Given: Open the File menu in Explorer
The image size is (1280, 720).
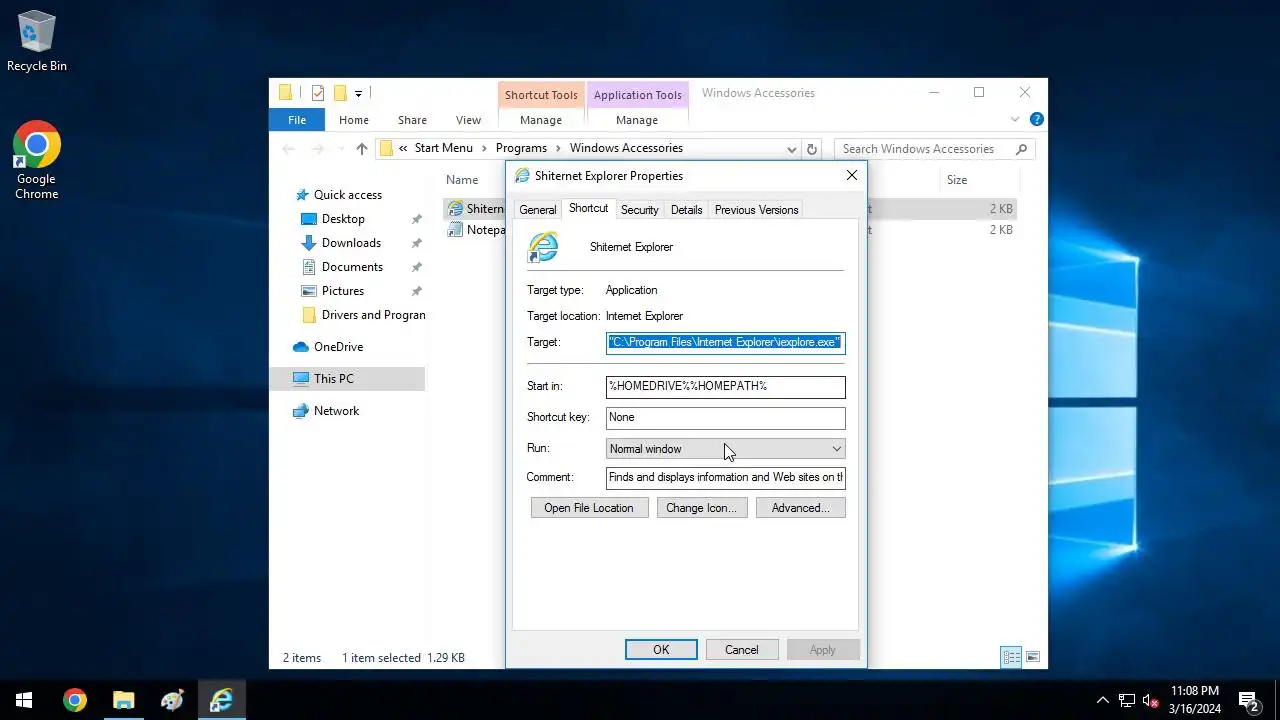Looking at the screenshot, I should (297, 120).
